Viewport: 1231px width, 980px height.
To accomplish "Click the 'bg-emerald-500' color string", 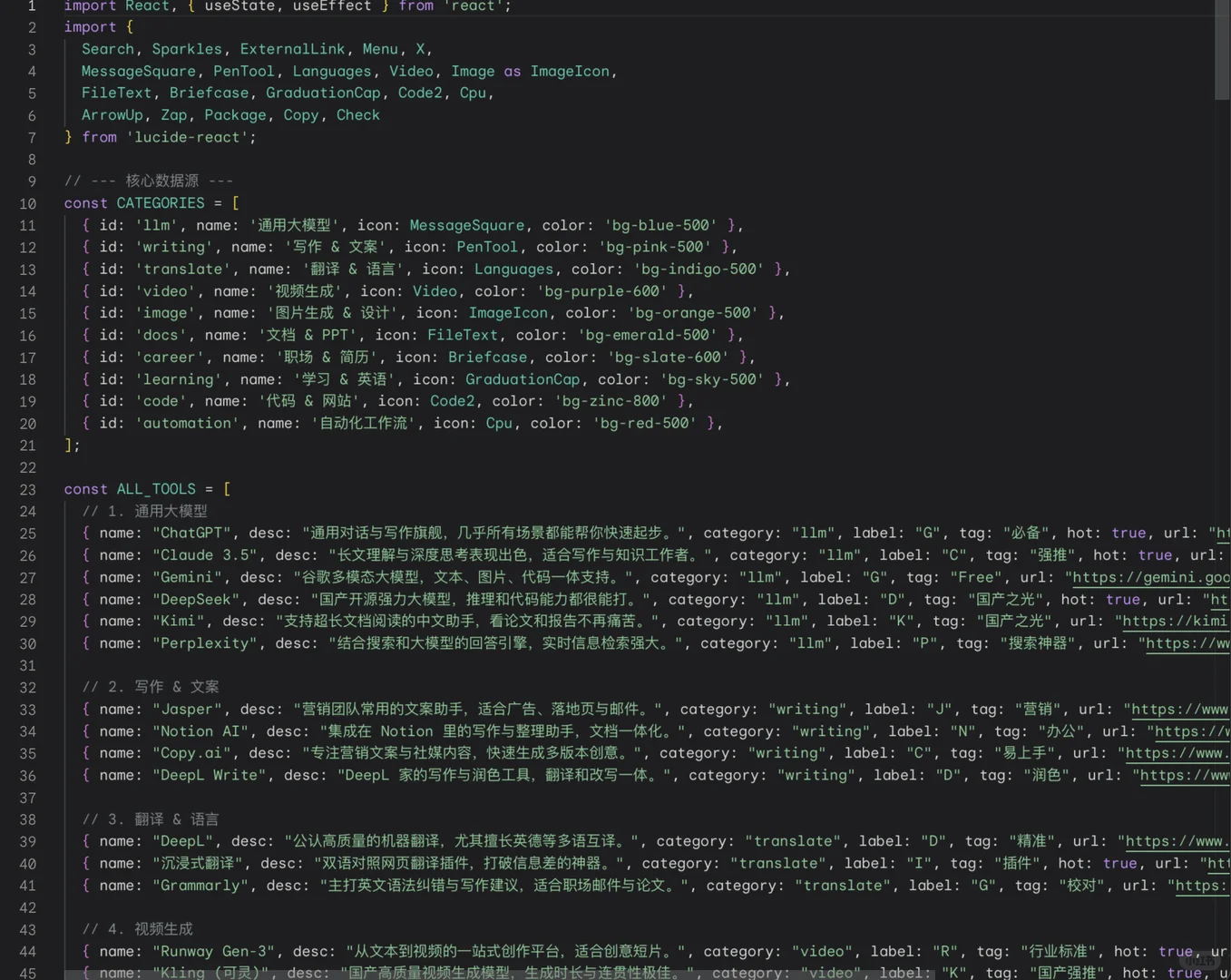I will coord(649,335).
